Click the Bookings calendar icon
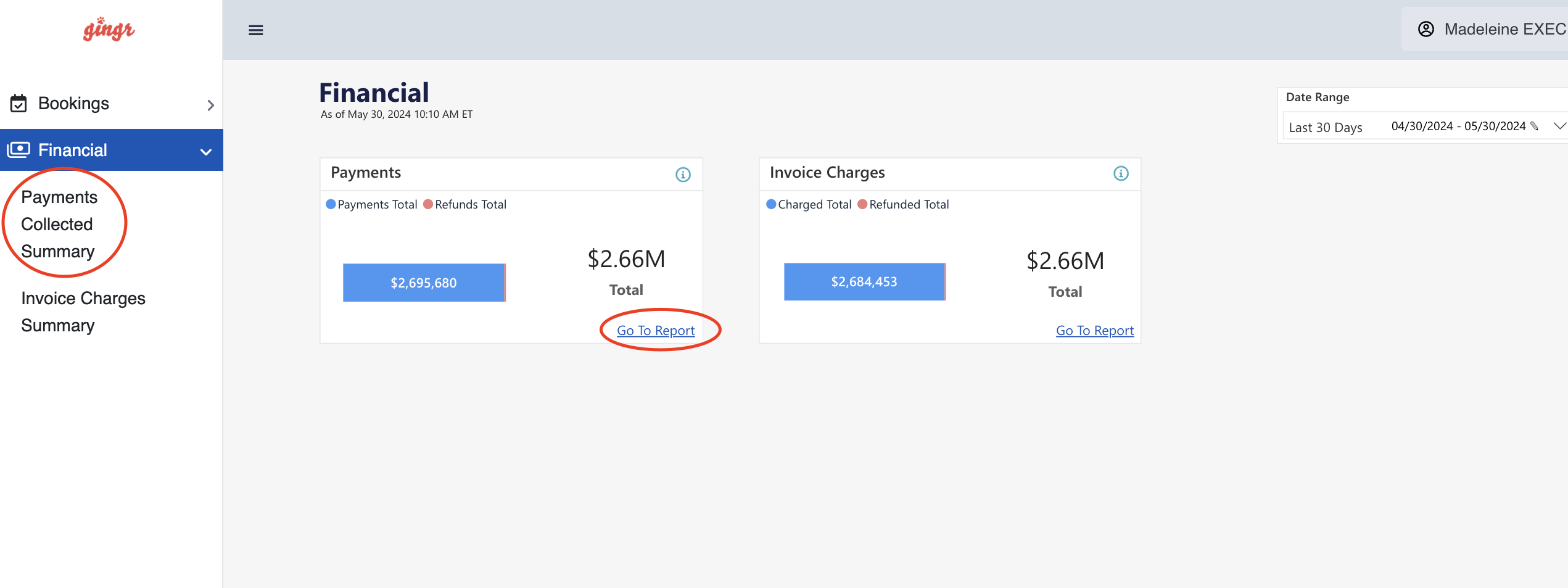 (19, 104)
